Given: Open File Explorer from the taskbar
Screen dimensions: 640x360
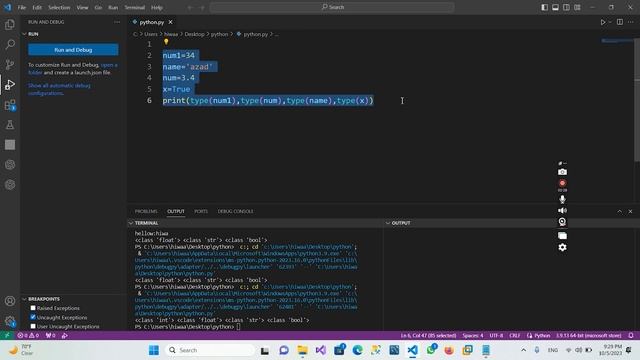Looking at the screenshot, I should (x=302, y=350).
